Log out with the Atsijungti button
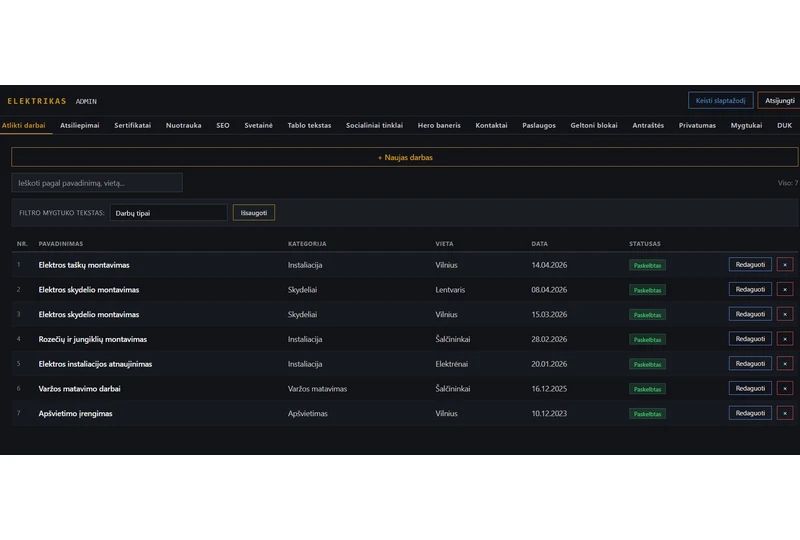 point(779,101)
